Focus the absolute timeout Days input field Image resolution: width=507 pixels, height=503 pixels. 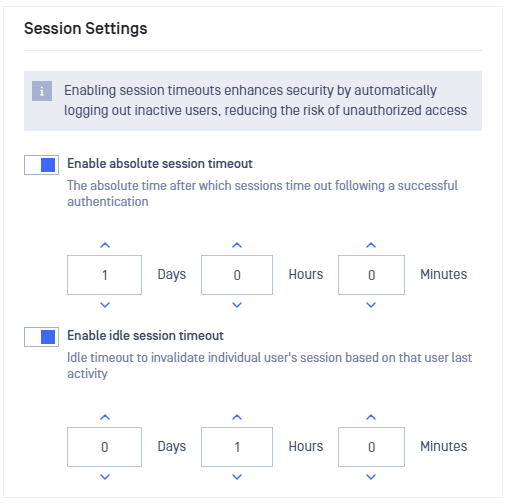(104, 275)
